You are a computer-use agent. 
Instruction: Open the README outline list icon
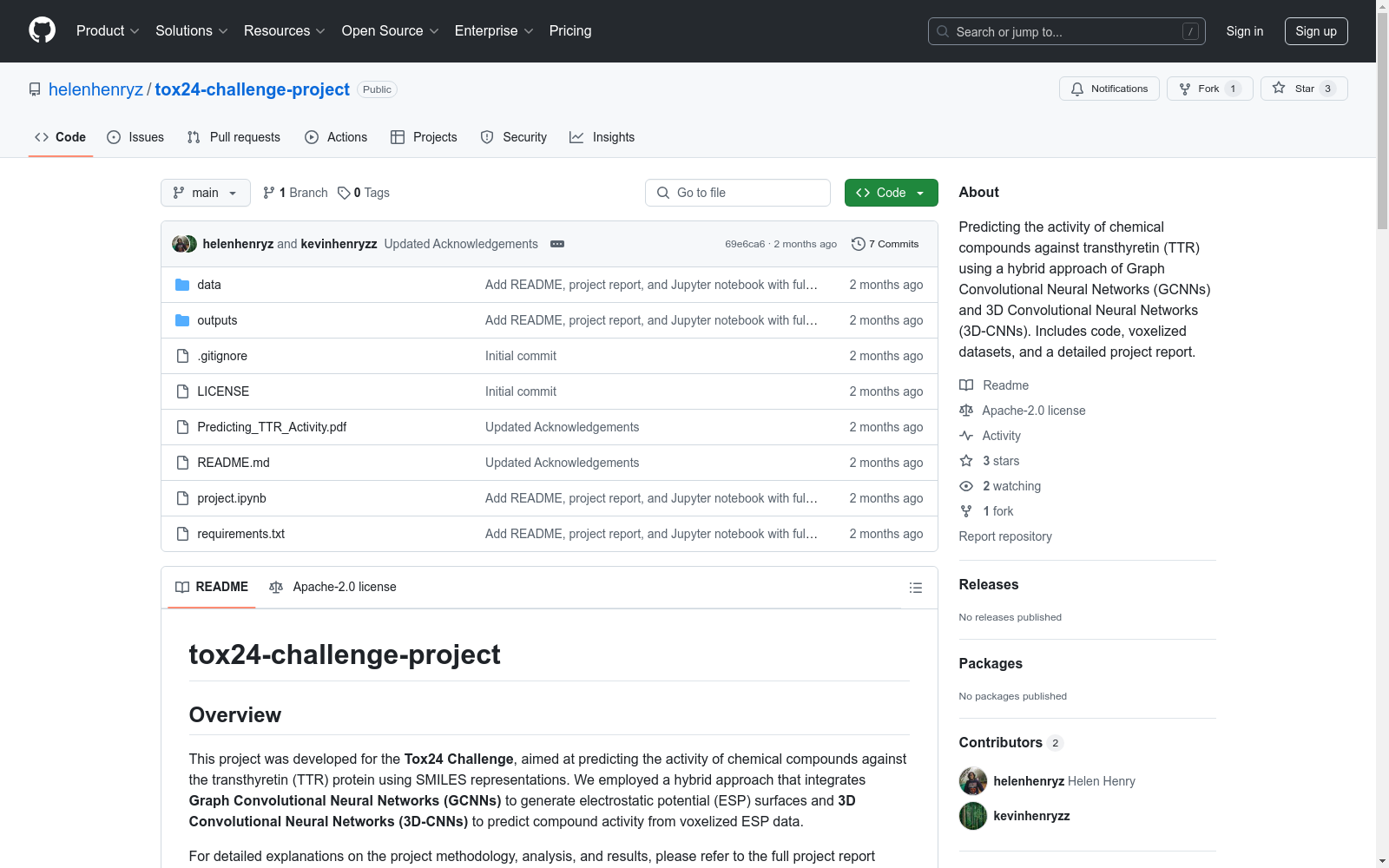pyautogui.click(x=915, y=588)
